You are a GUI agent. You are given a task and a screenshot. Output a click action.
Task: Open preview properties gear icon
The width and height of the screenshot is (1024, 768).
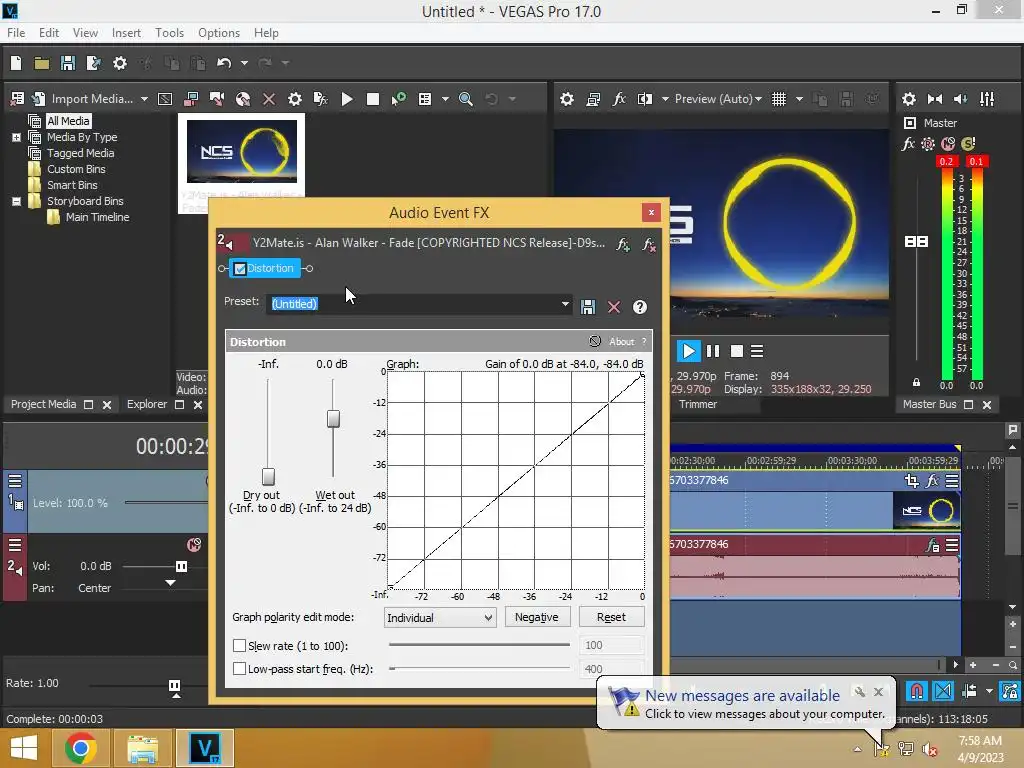[567, 99]
